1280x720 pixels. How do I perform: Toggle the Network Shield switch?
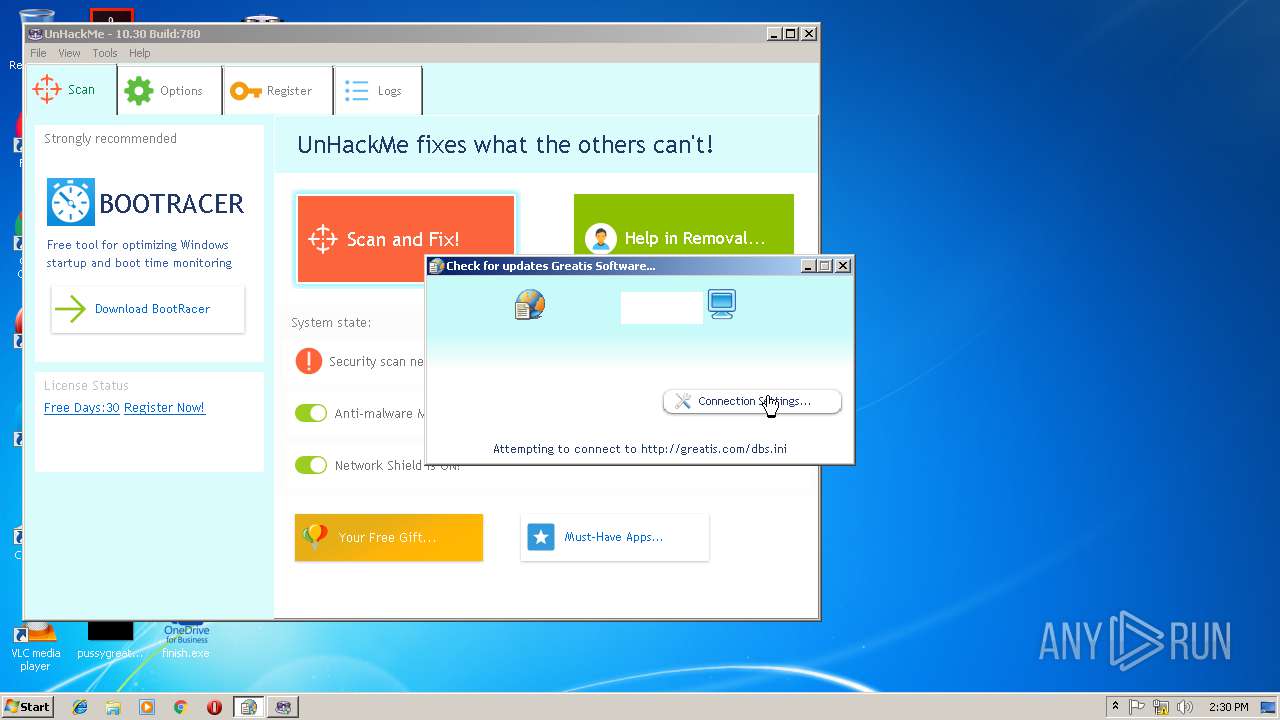pos(311,465)
